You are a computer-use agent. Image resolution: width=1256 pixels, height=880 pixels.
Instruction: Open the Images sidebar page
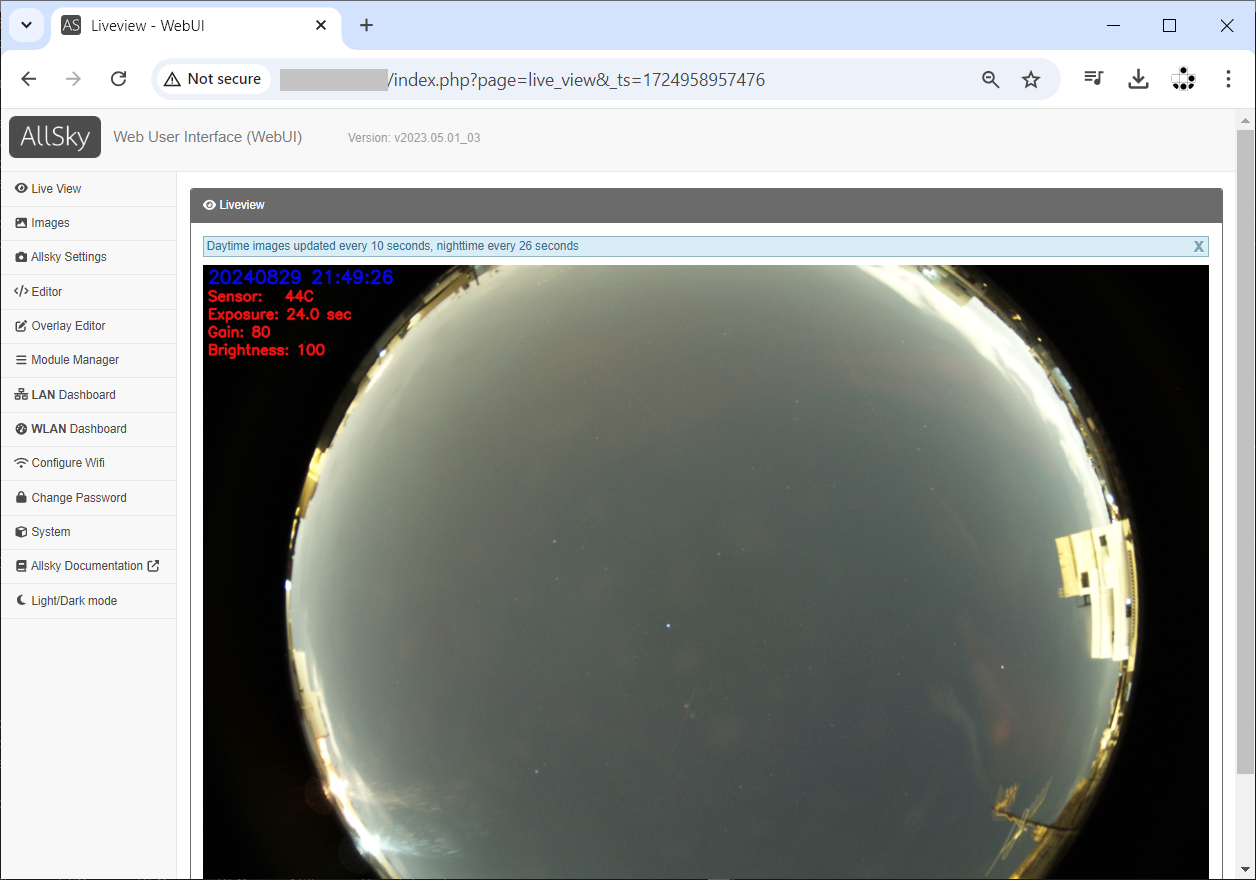[x=88, y=223]
